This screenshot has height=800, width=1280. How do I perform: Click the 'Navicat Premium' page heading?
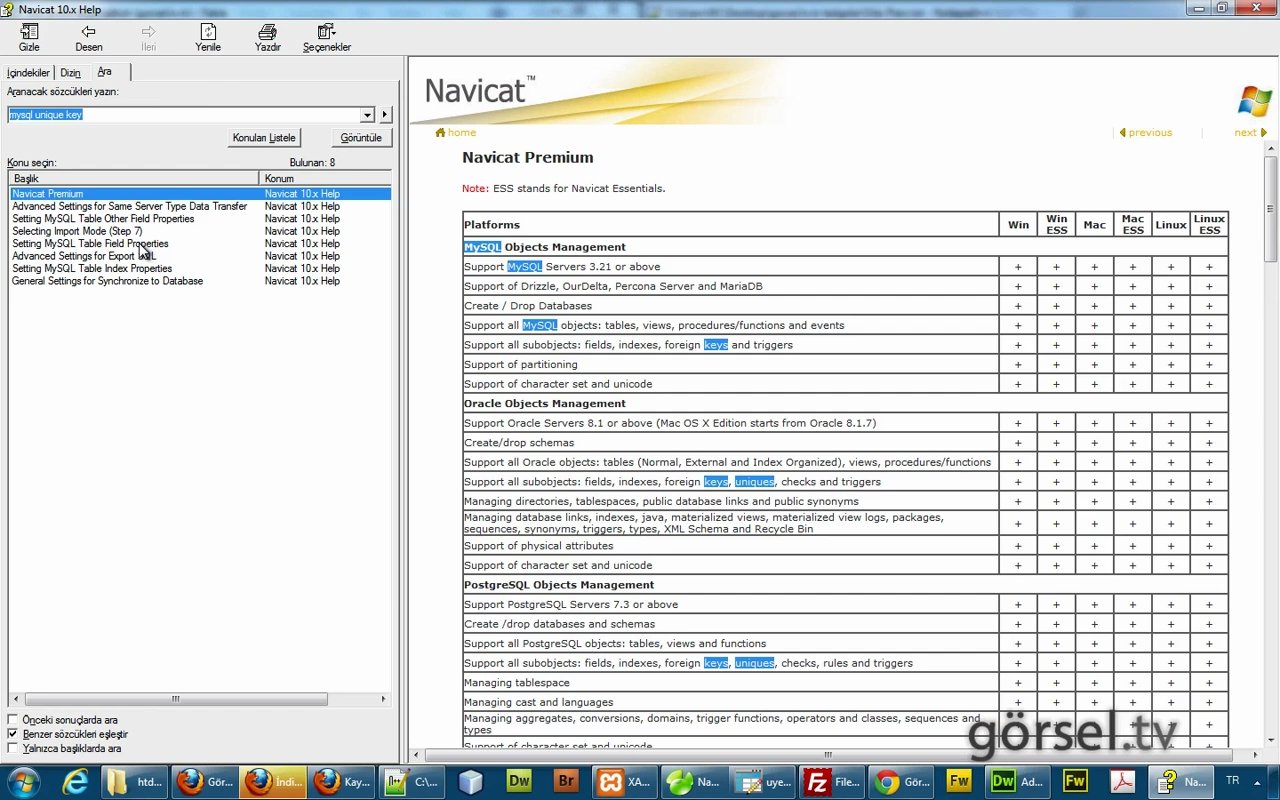pos(528,158)
